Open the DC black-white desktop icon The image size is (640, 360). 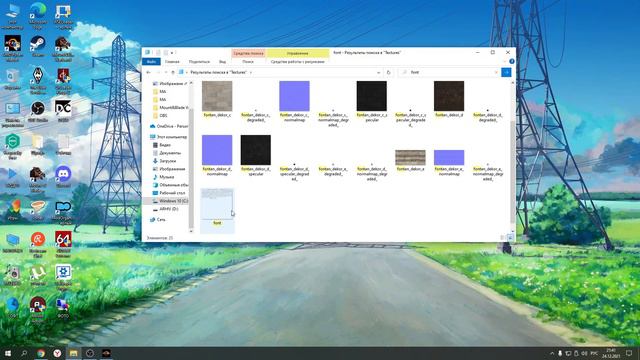click(63, 111)
